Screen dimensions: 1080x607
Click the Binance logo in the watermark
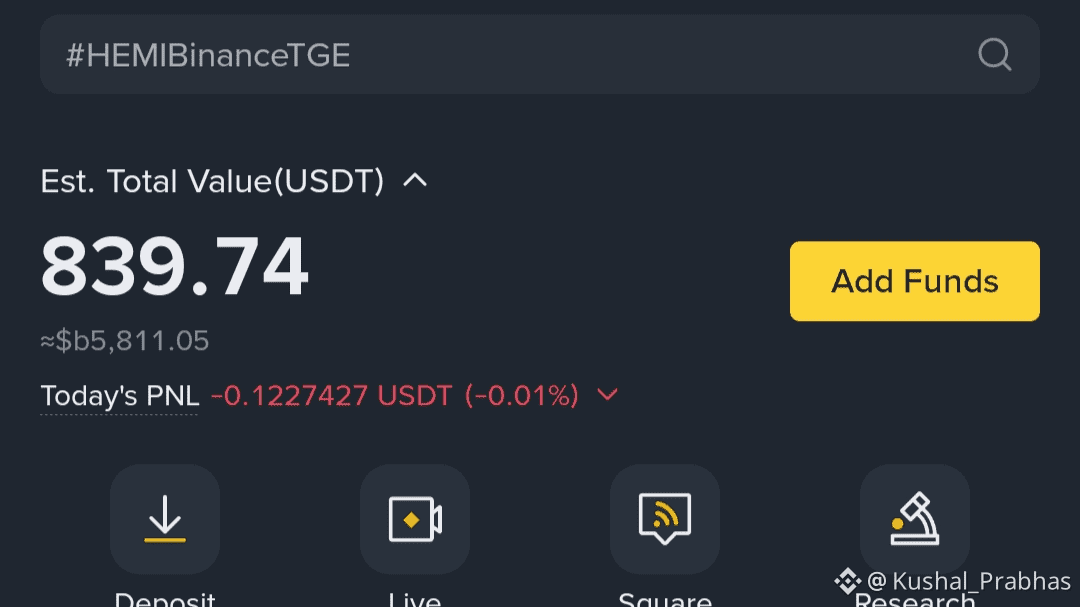tap(847, 581)
